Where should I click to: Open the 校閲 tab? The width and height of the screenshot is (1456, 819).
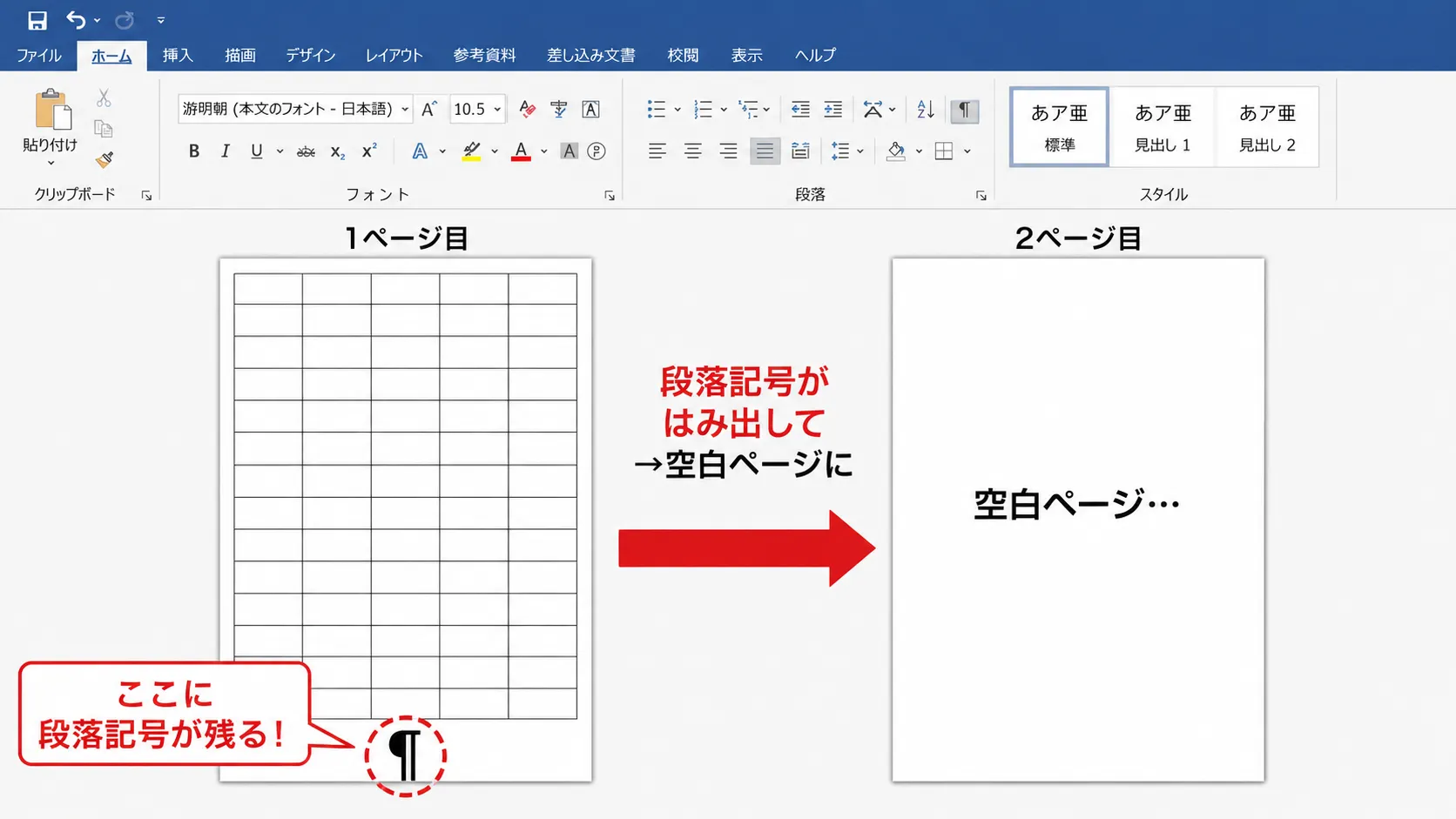[x=683, y=55]
